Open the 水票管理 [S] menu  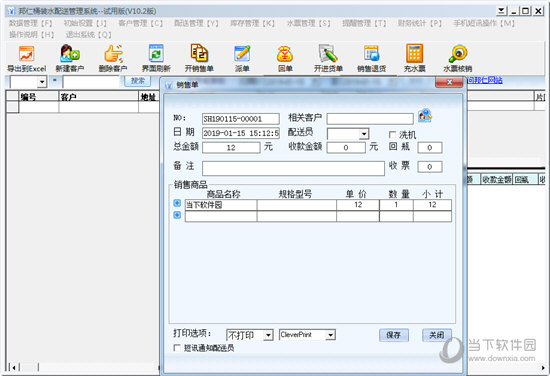click(308, 24)
